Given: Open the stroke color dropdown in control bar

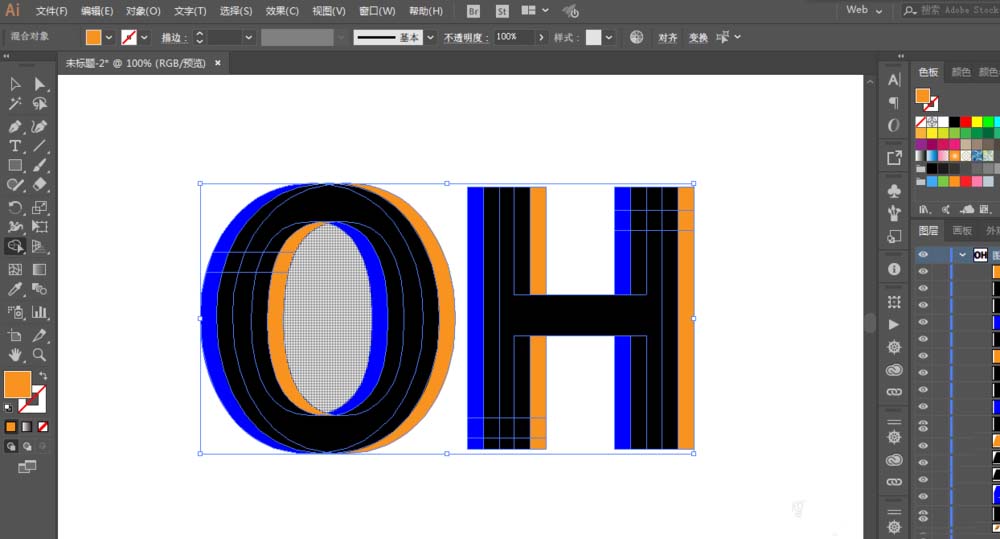Looking at the screenshot, I should pos(145,38).
